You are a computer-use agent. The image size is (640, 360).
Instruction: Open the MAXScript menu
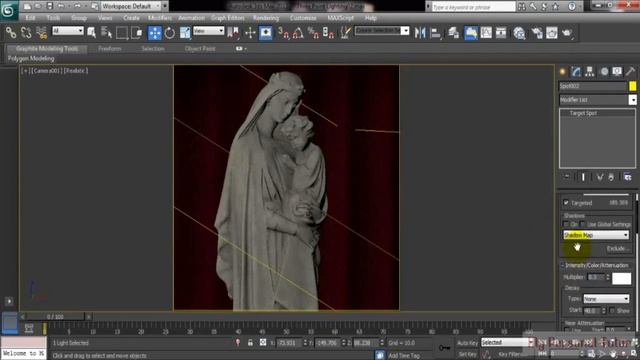340,18
